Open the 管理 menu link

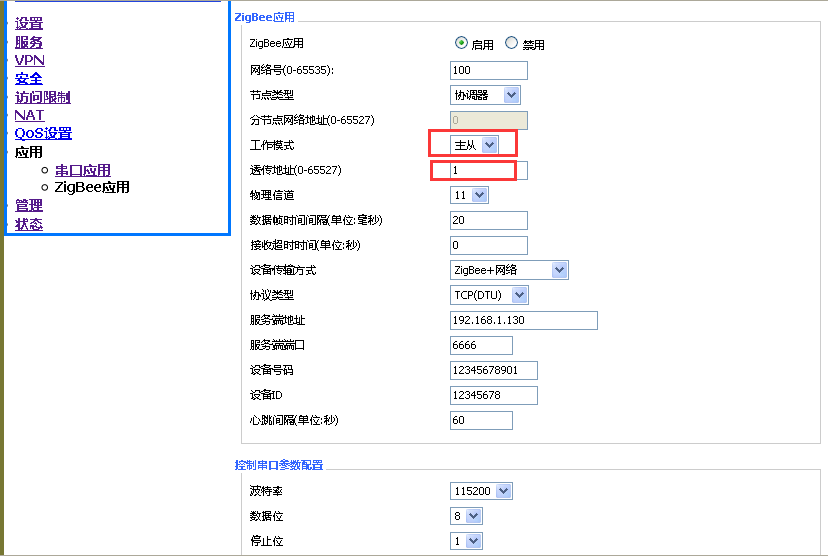pos(29,205)
